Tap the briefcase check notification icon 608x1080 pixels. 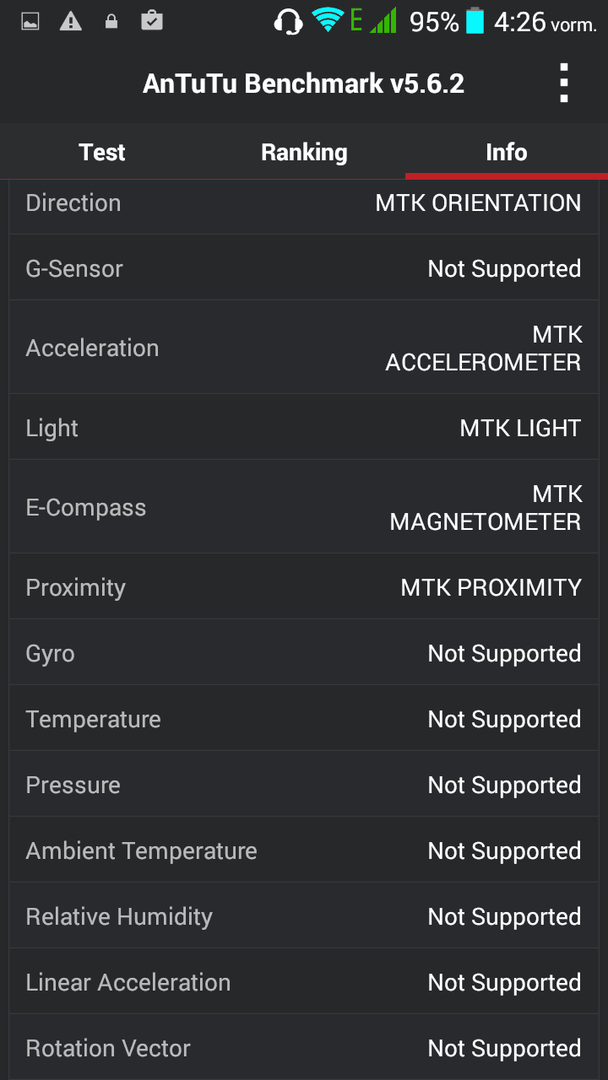click(x=151, y=21)
